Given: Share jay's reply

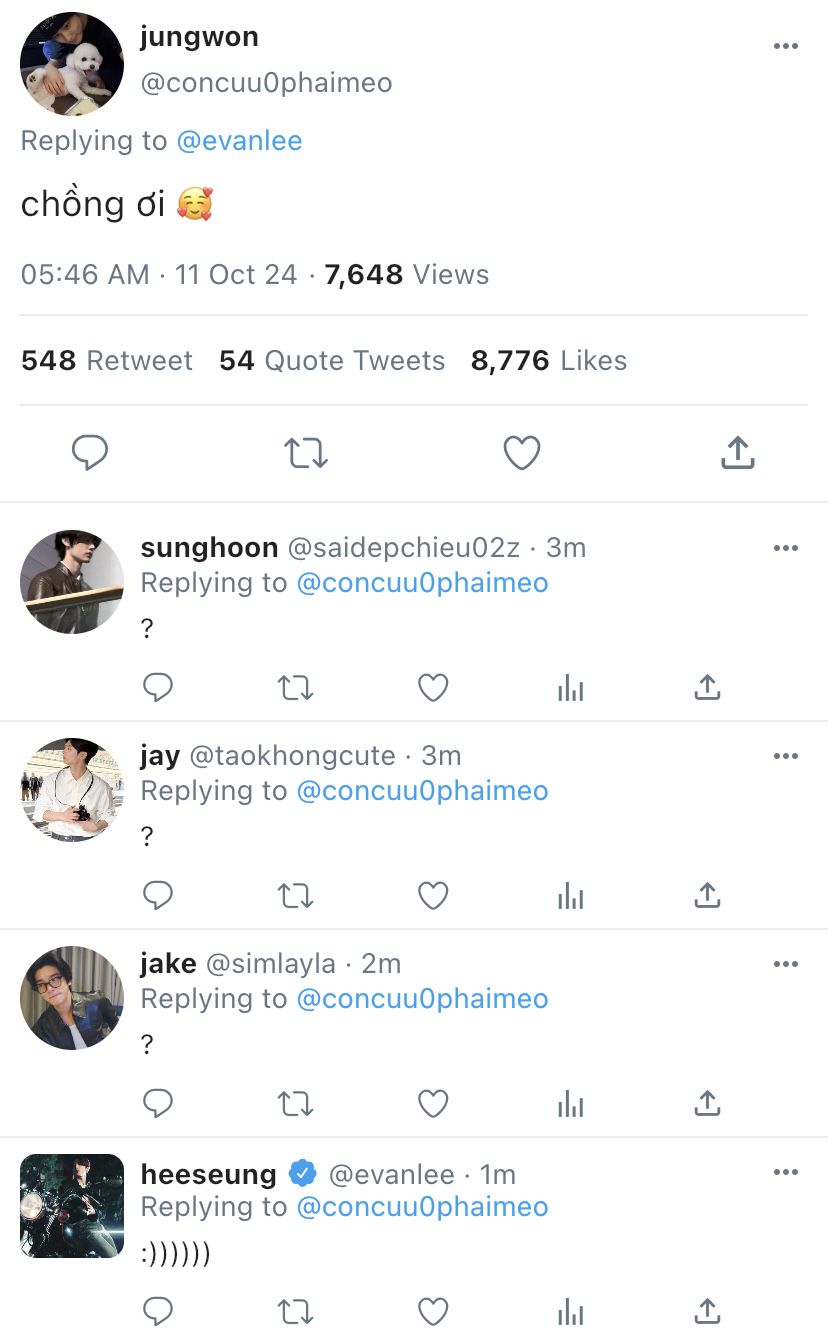Looking at the screenshot, I should [707, 896].
